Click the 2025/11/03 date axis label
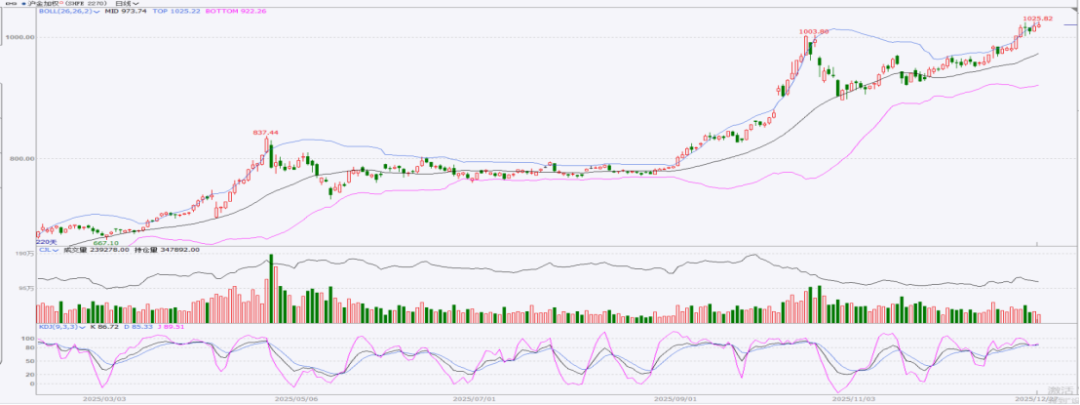 pos(853,398)
